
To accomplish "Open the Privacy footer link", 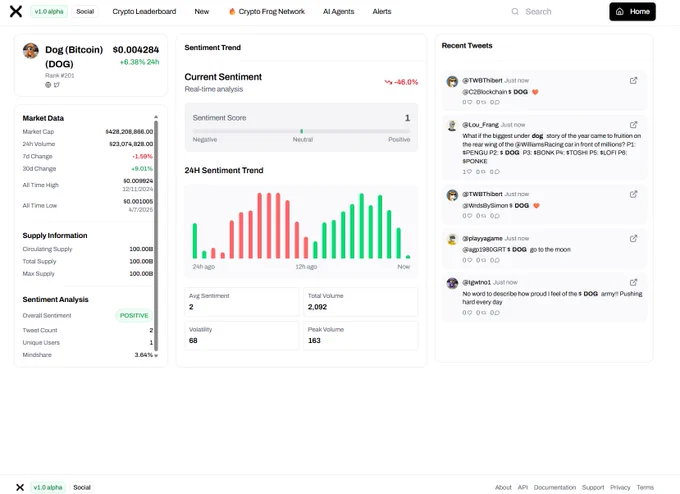I will 620,487.
